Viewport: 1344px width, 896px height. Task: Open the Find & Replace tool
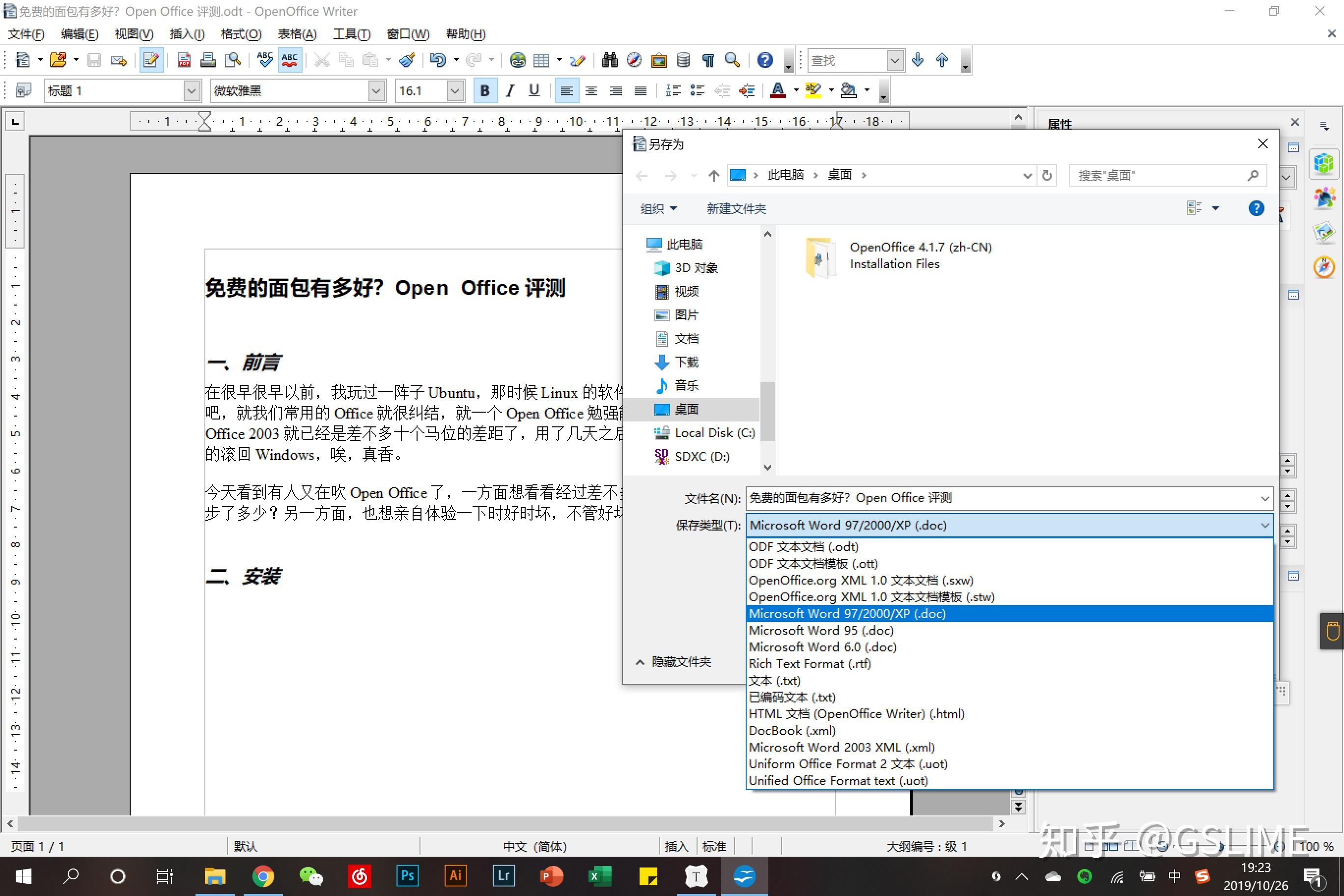coord(610,59)
